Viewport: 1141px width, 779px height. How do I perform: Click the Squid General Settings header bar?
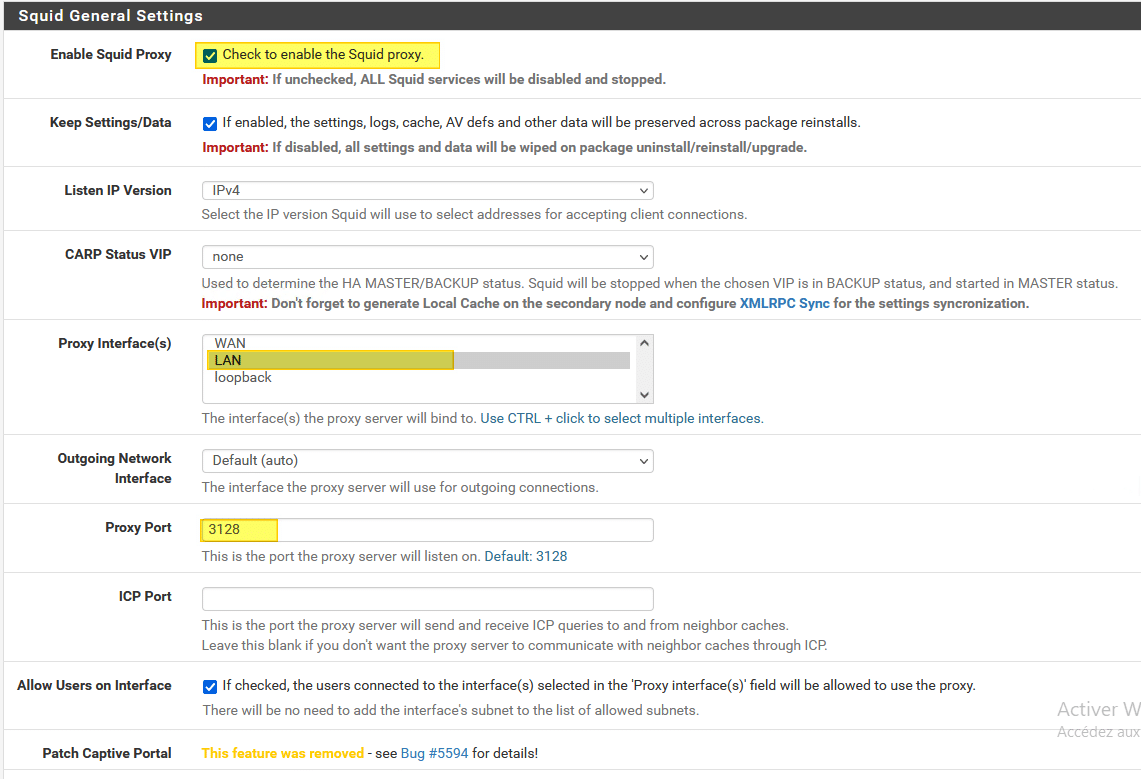pyautogui.click(x=110, y=16)
